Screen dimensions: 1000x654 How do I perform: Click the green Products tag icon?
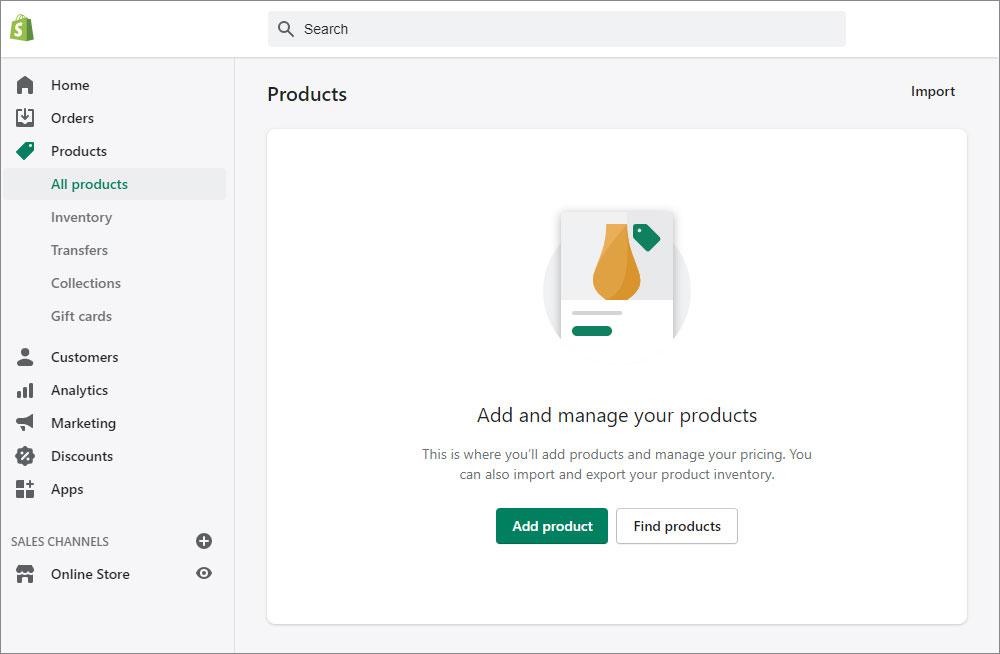click(25, 151)
